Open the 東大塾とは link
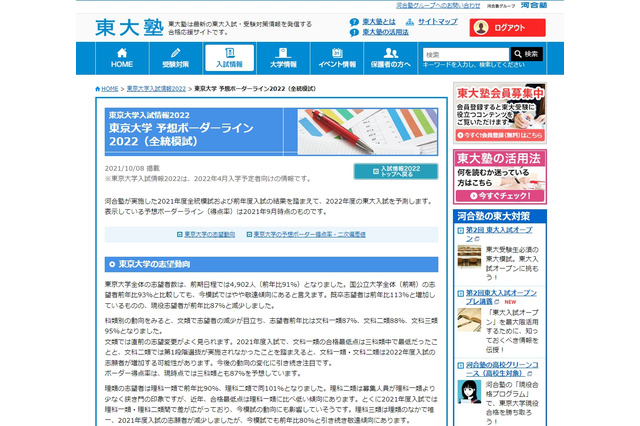This screenshot has height=426, width=640. coord(379,22)
